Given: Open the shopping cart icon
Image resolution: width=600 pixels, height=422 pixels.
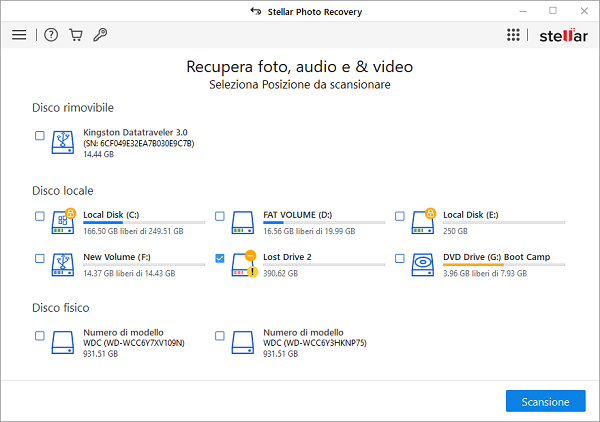Looking at the screenshot, I should click(x=76, y=35).
